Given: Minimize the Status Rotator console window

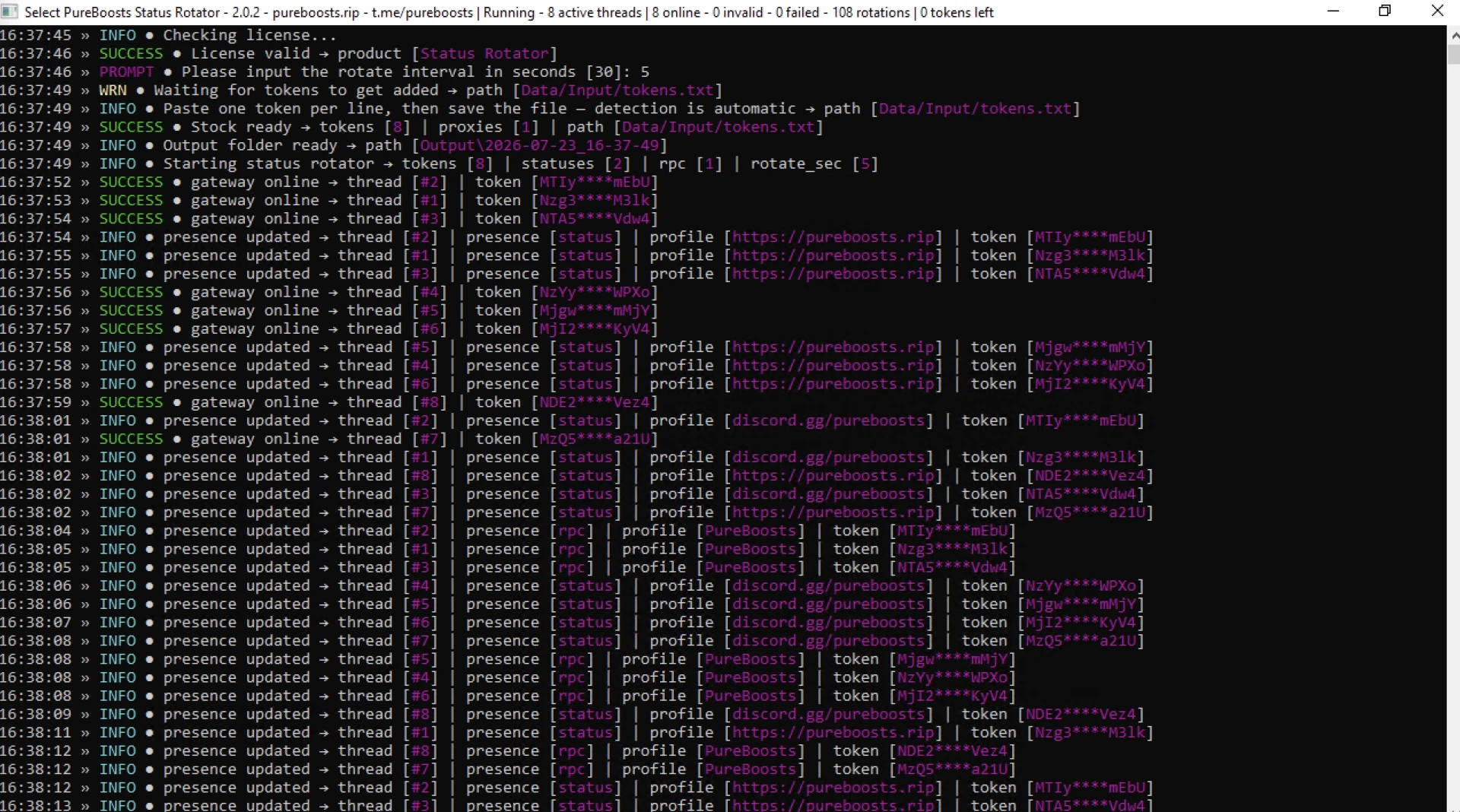Looking at the screenshot, I should pos(1333,11).
